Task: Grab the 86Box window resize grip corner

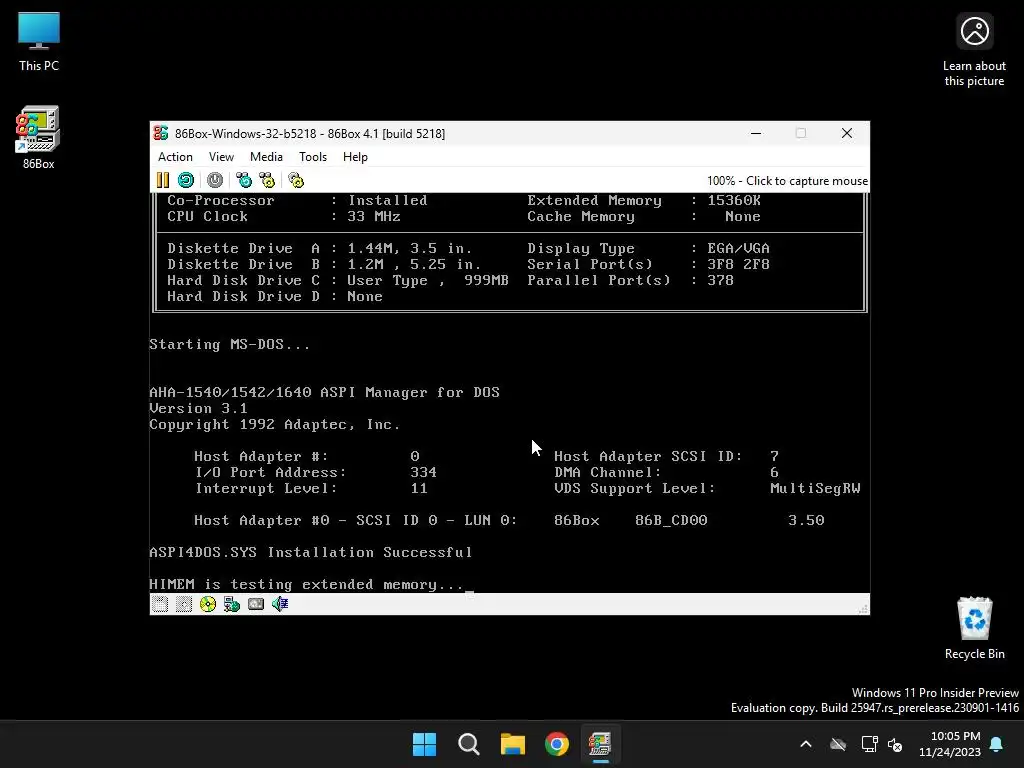Action: pos(863,609)
